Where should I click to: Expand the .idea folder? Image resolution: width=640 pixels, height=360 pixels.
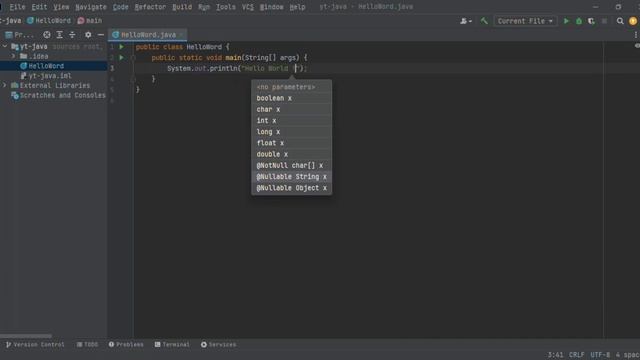click(13, 56)
